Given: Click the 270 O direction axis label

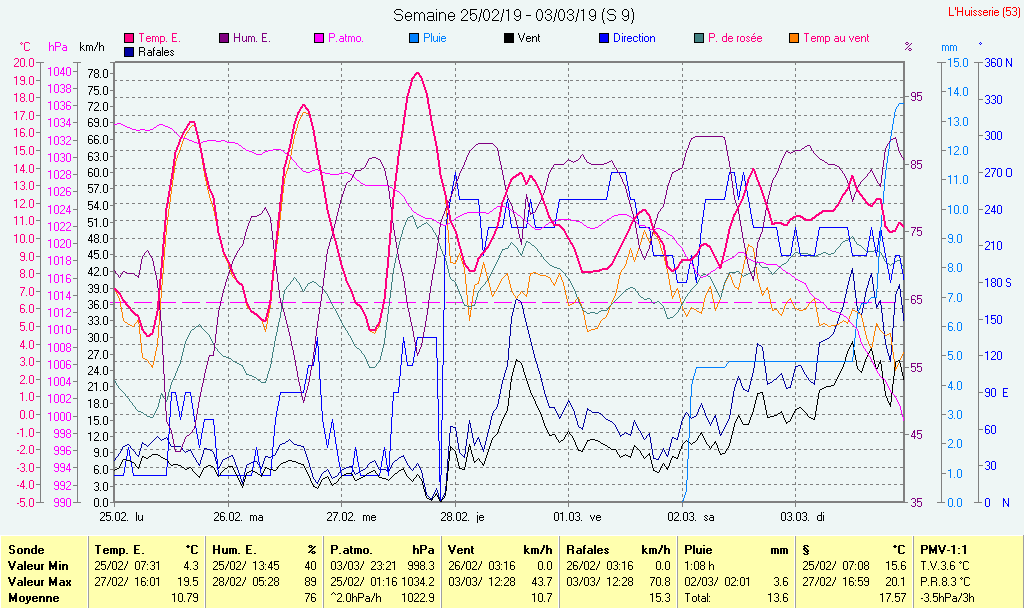Looking at the screenshot, I should (999, 172).
